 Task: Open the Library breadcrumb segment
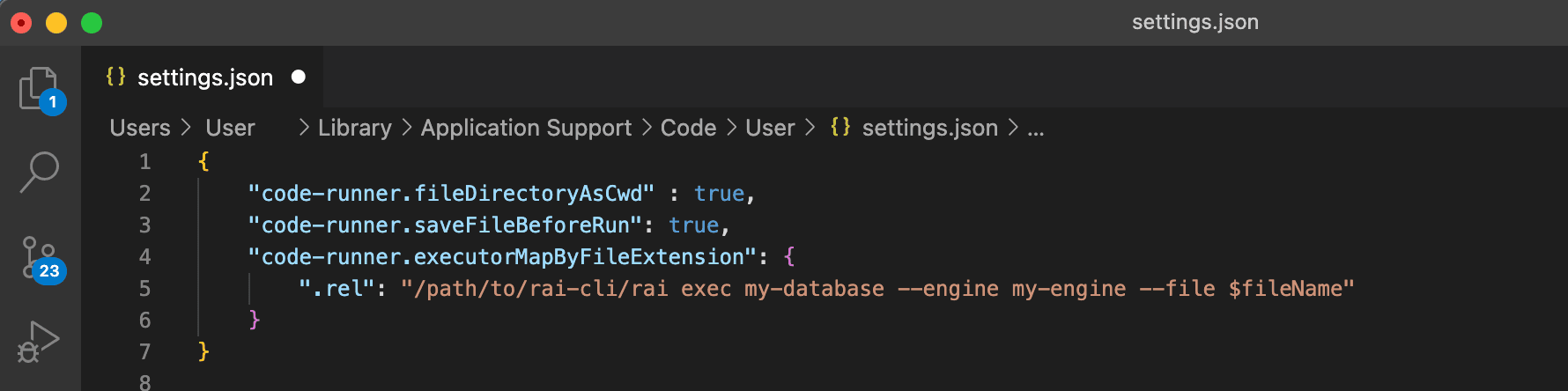(x=354, y=128)
